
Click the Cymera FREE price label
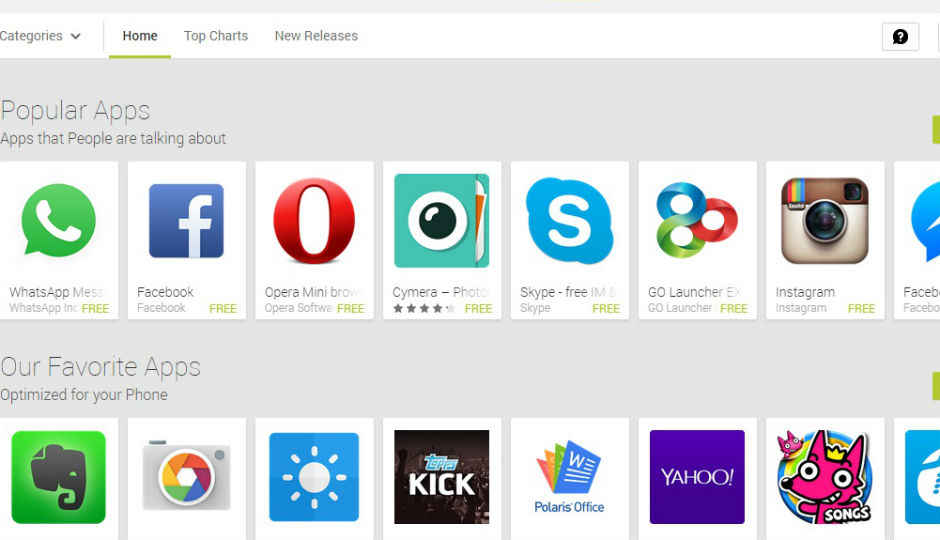click(x=478, y=309)
